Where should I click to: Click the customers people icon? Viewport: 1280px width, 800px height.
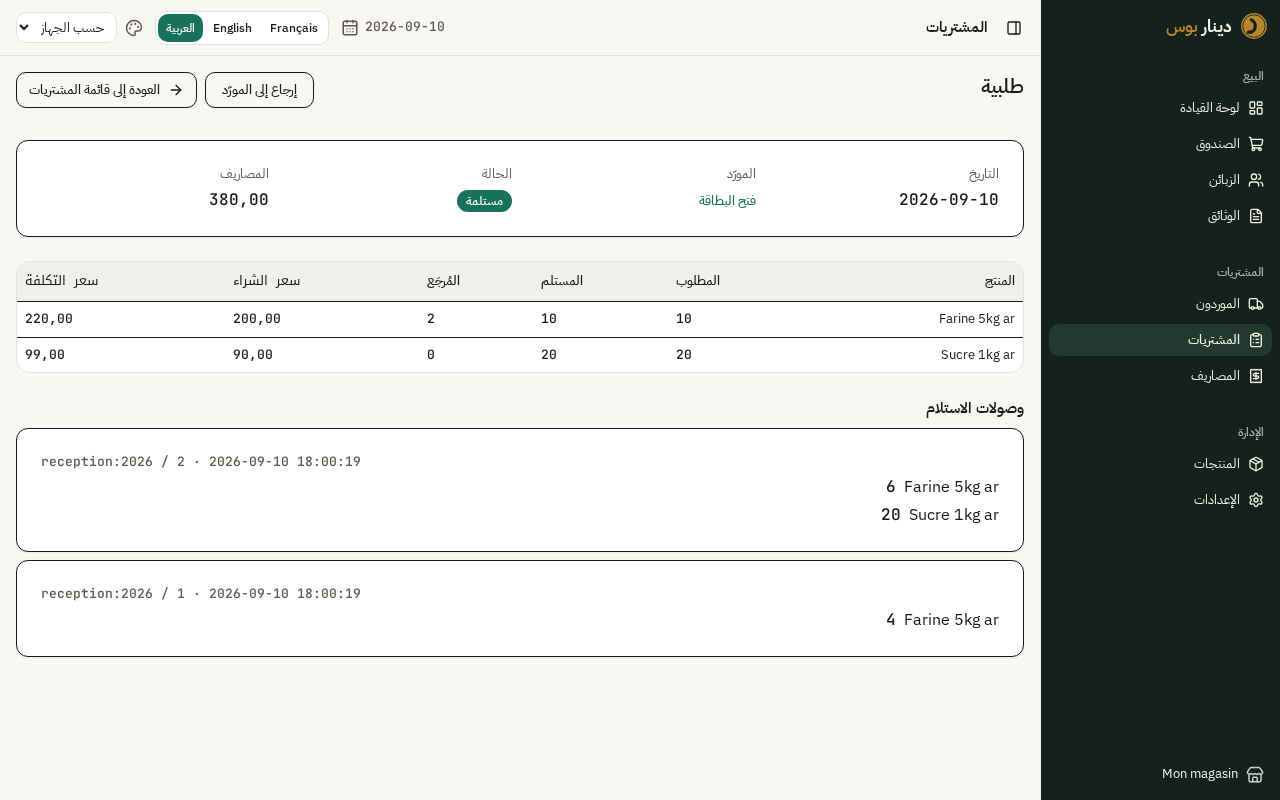pyautogui.click(x=1256, y=180)
